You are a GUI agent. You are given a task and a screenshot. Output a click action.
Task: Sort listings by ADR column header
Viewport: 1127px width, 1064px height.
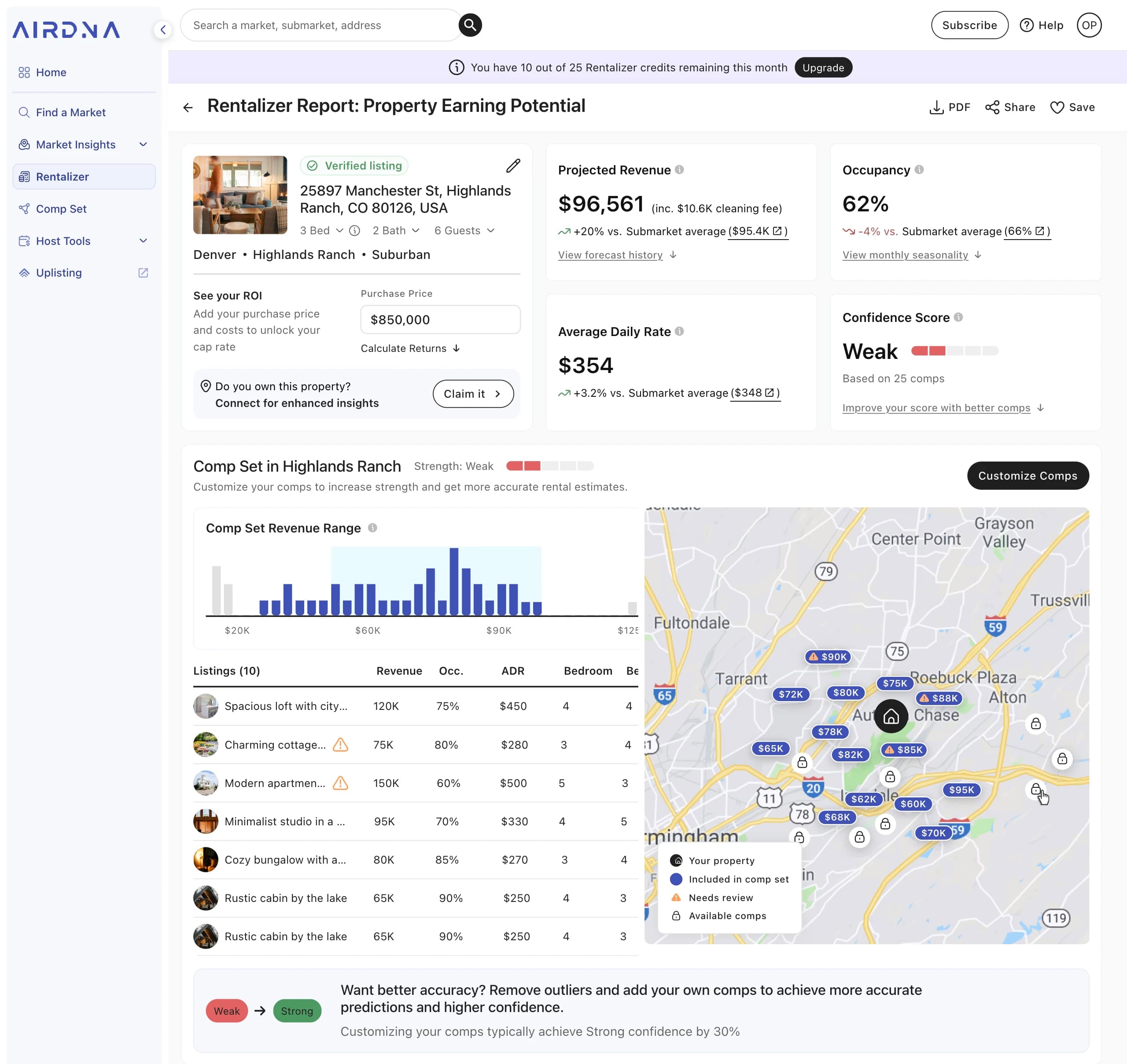[512, 670]
